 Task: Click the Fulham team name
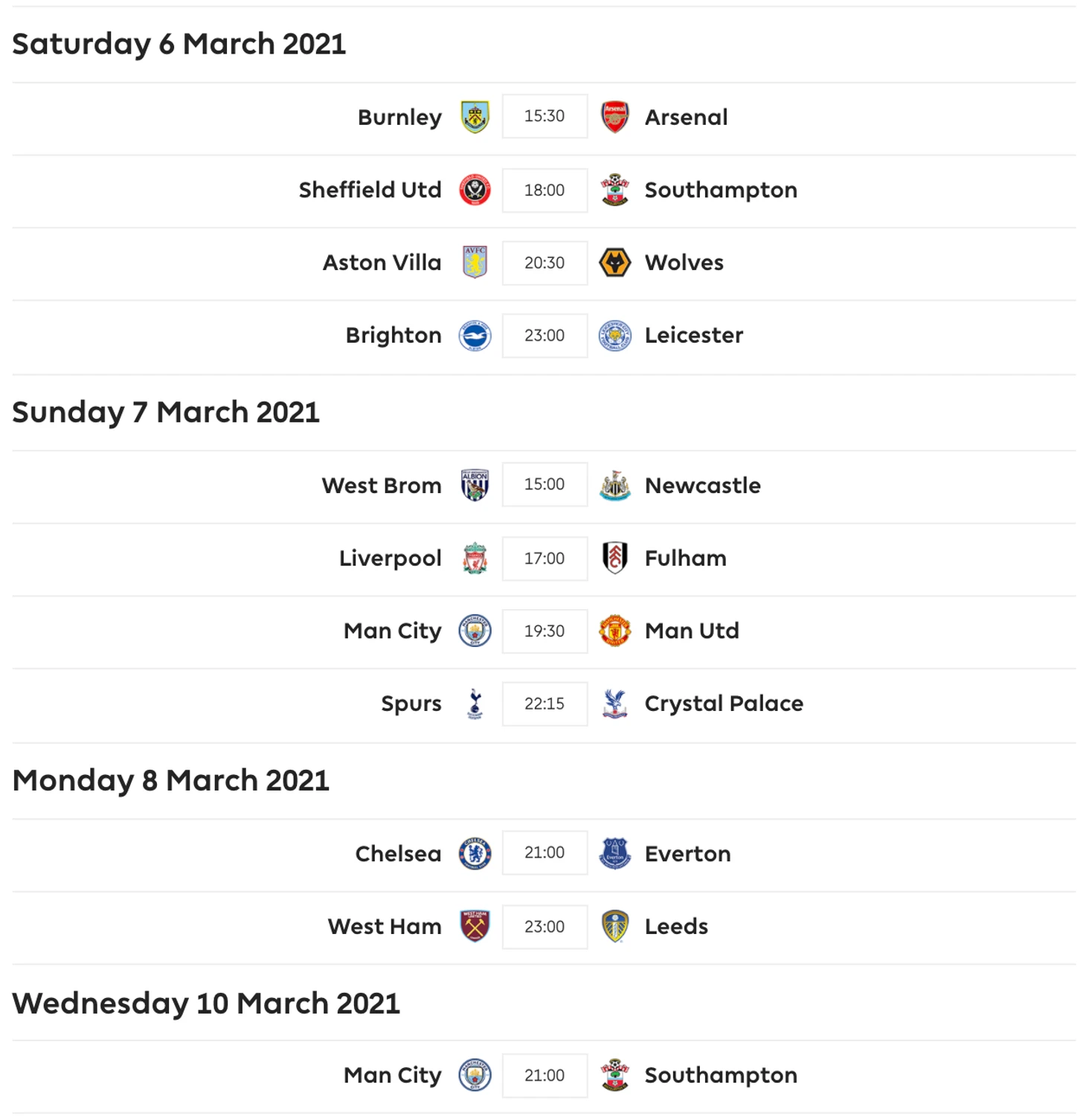(x=685, y=558)
